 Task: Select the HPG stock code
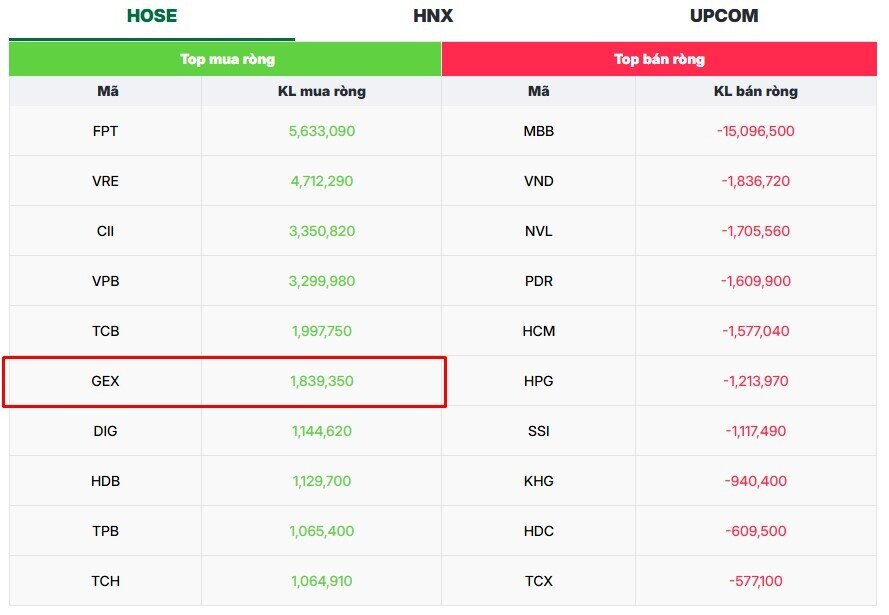point(539,381)
